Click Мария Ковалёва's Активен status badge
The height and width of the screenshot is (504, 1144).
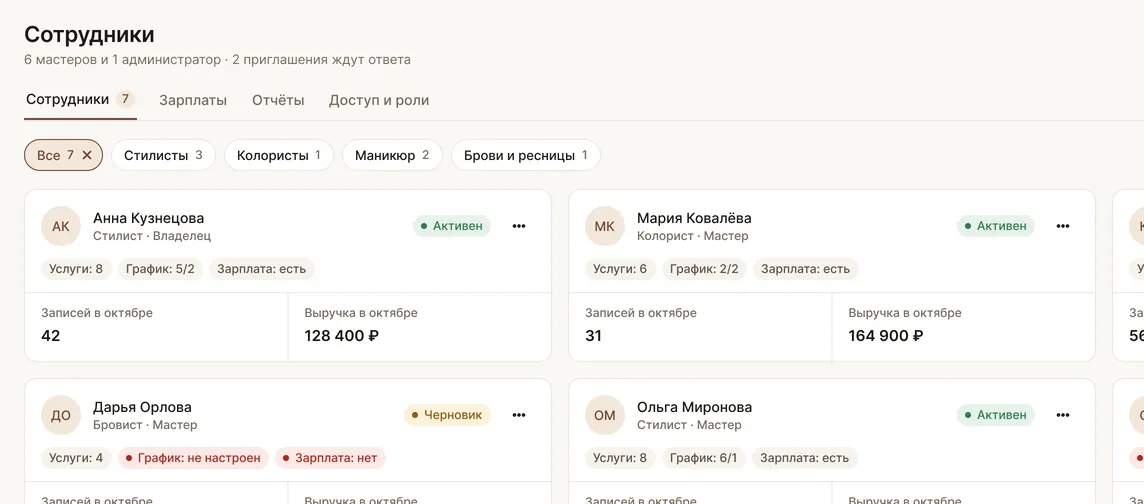997,226
